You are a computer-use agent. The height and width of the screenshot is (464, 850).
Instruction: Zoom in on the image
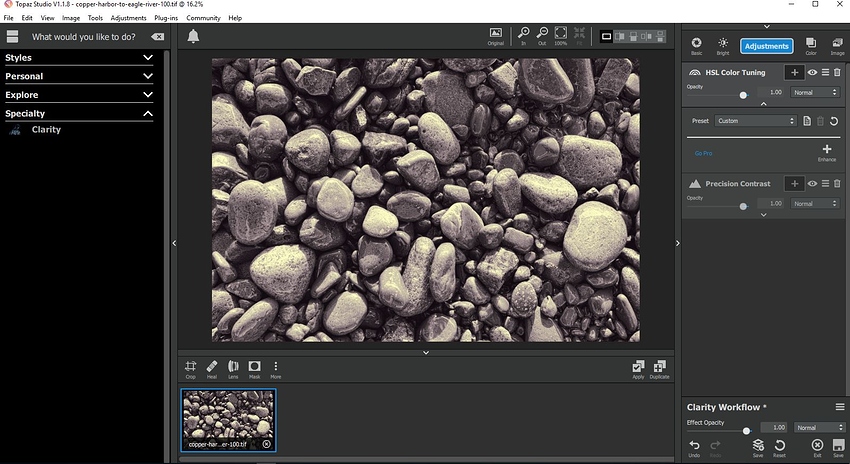pos(523,36)
